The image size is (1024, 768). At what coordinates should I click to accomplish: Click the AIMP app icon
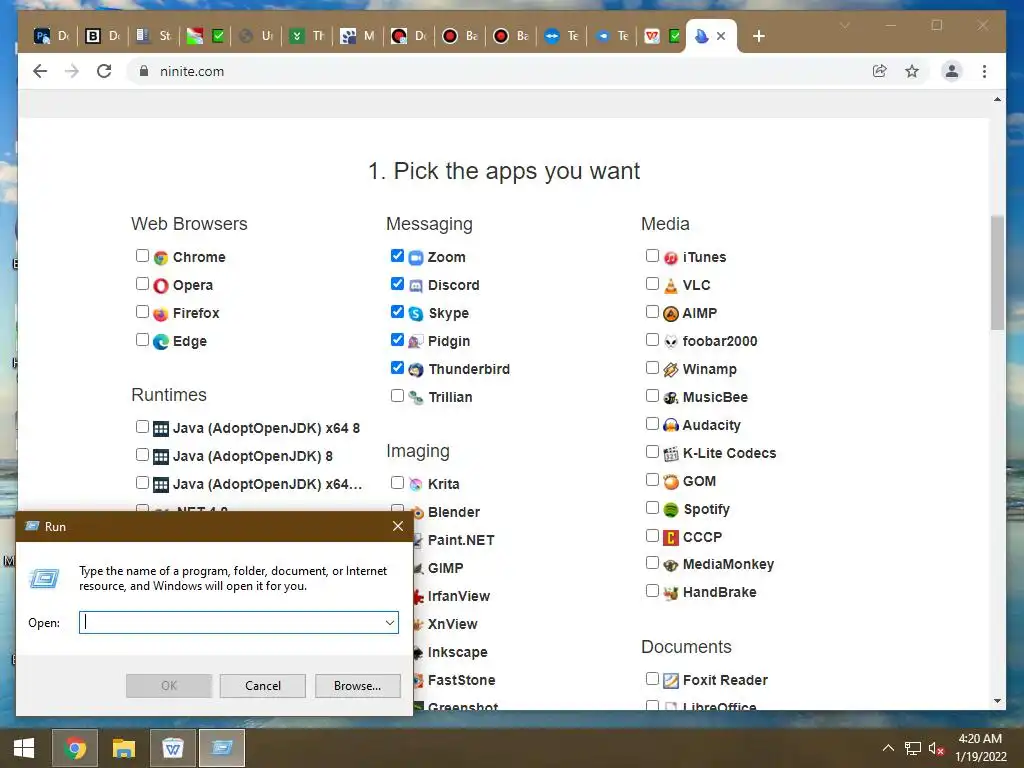[671, 313]
